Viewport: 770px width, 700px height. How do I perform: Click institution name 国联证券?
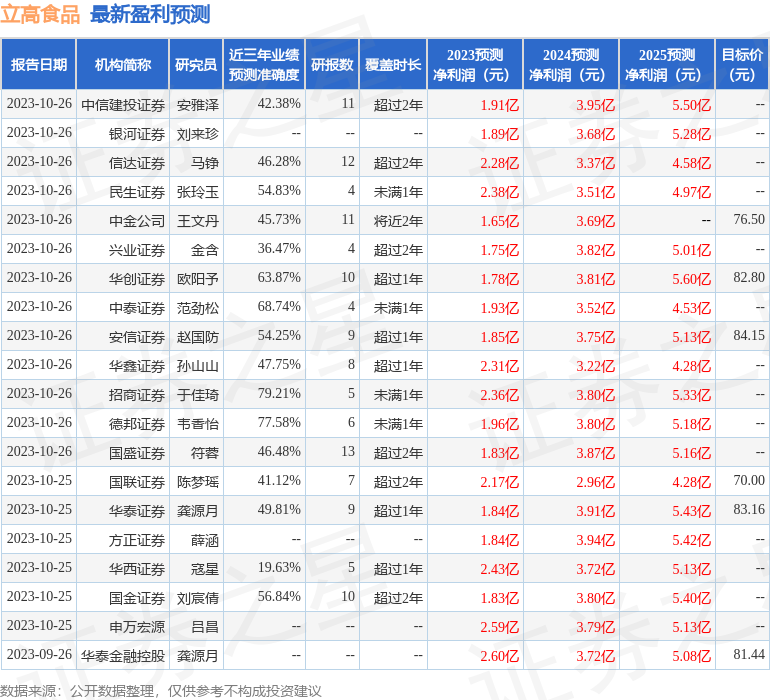click(137, 481)
